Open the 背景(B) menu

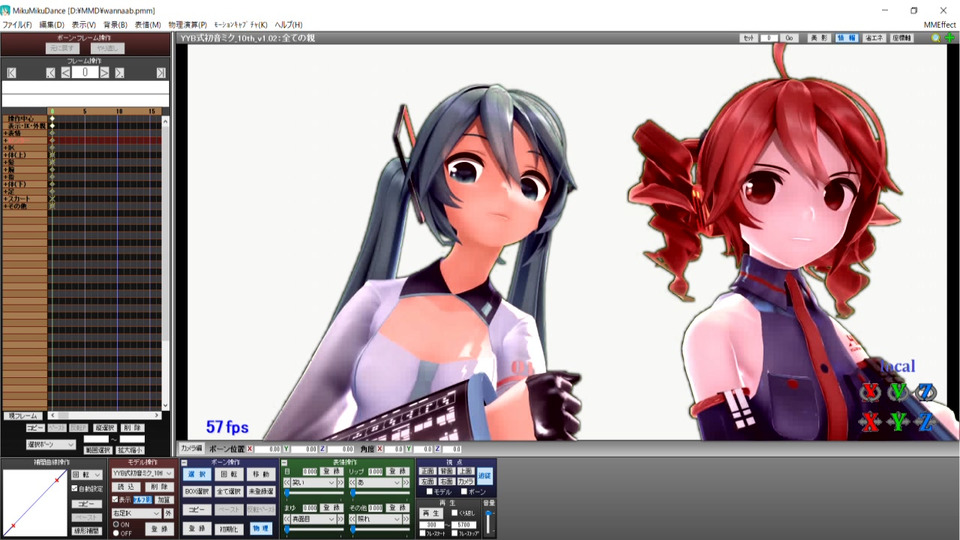[x=115, y=25]
